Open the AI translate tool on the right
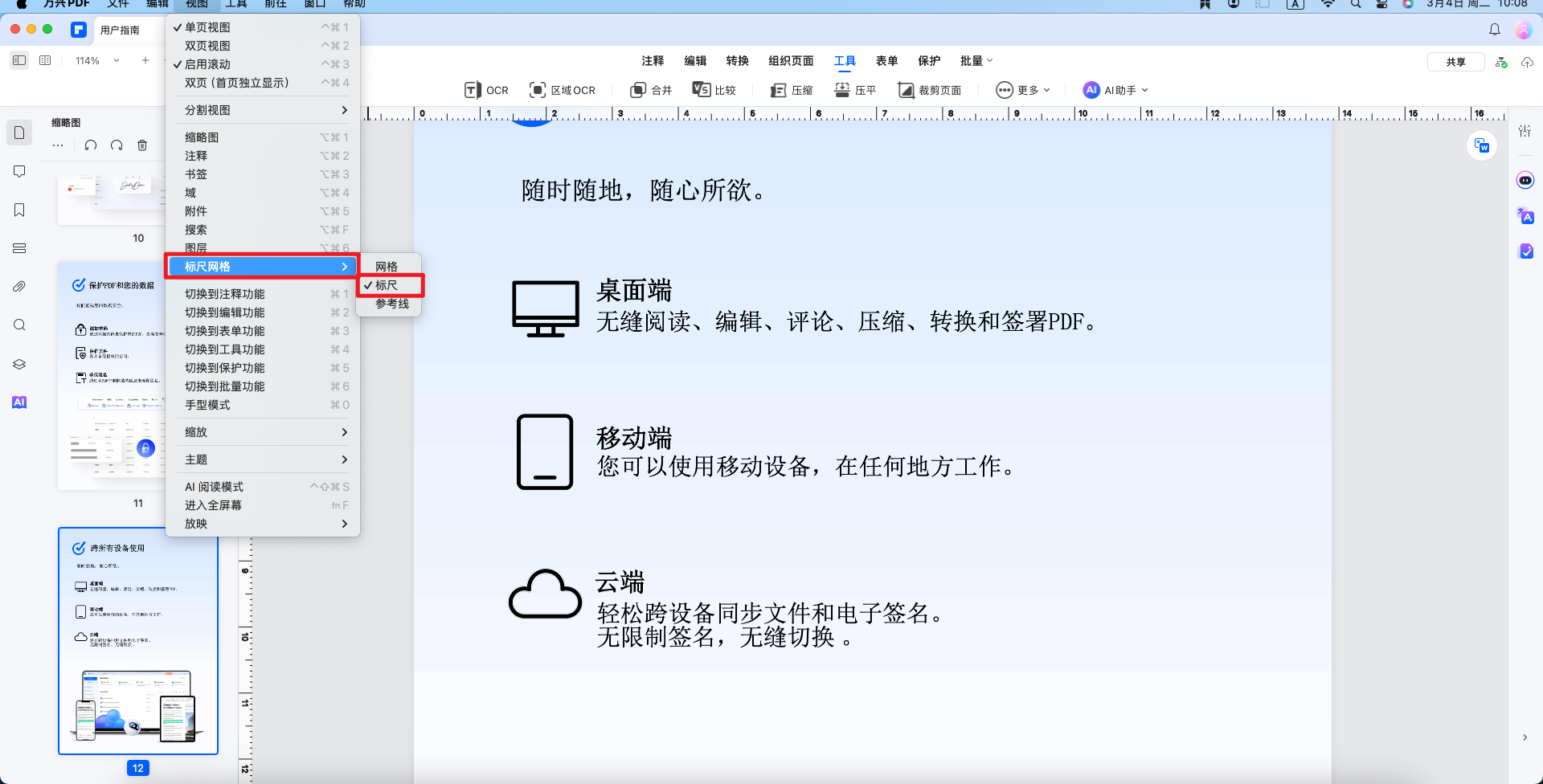The image size is (1543, 784). (x=1525, y=216)
